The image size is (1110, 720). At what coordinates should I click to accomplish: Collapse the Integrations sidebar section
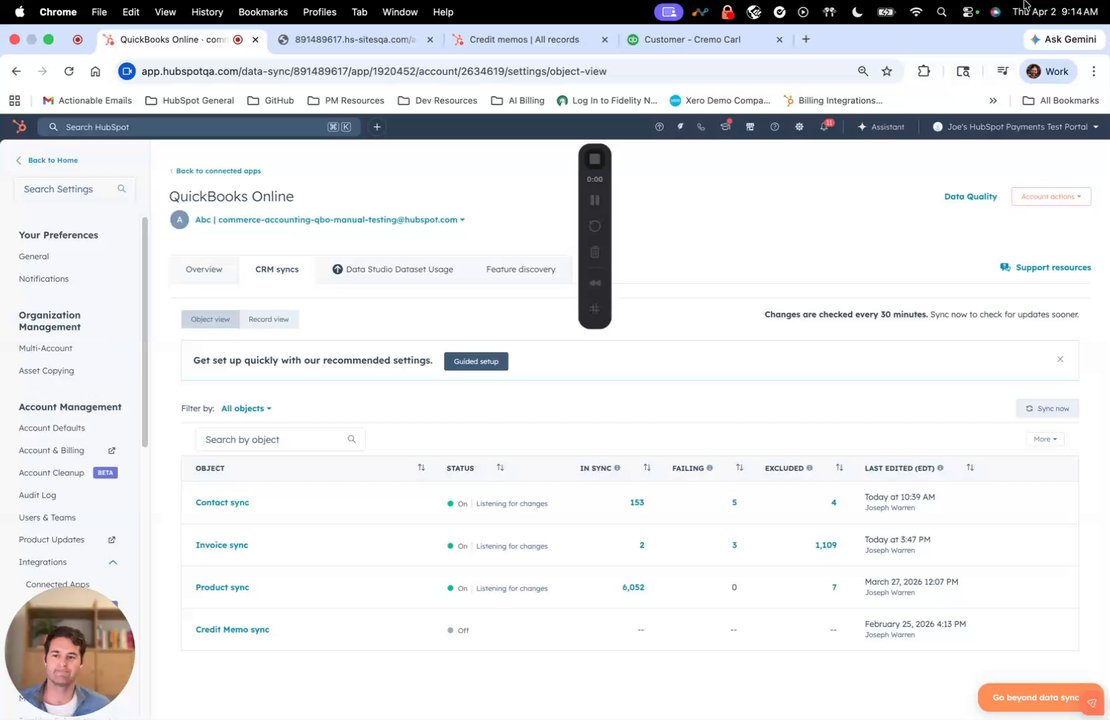113,562
